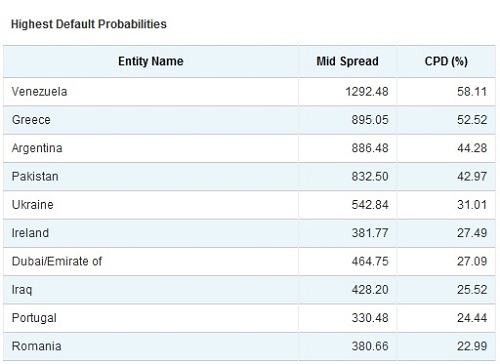
Task: Click the Entity Name column header
Action: tap(151, 61)
